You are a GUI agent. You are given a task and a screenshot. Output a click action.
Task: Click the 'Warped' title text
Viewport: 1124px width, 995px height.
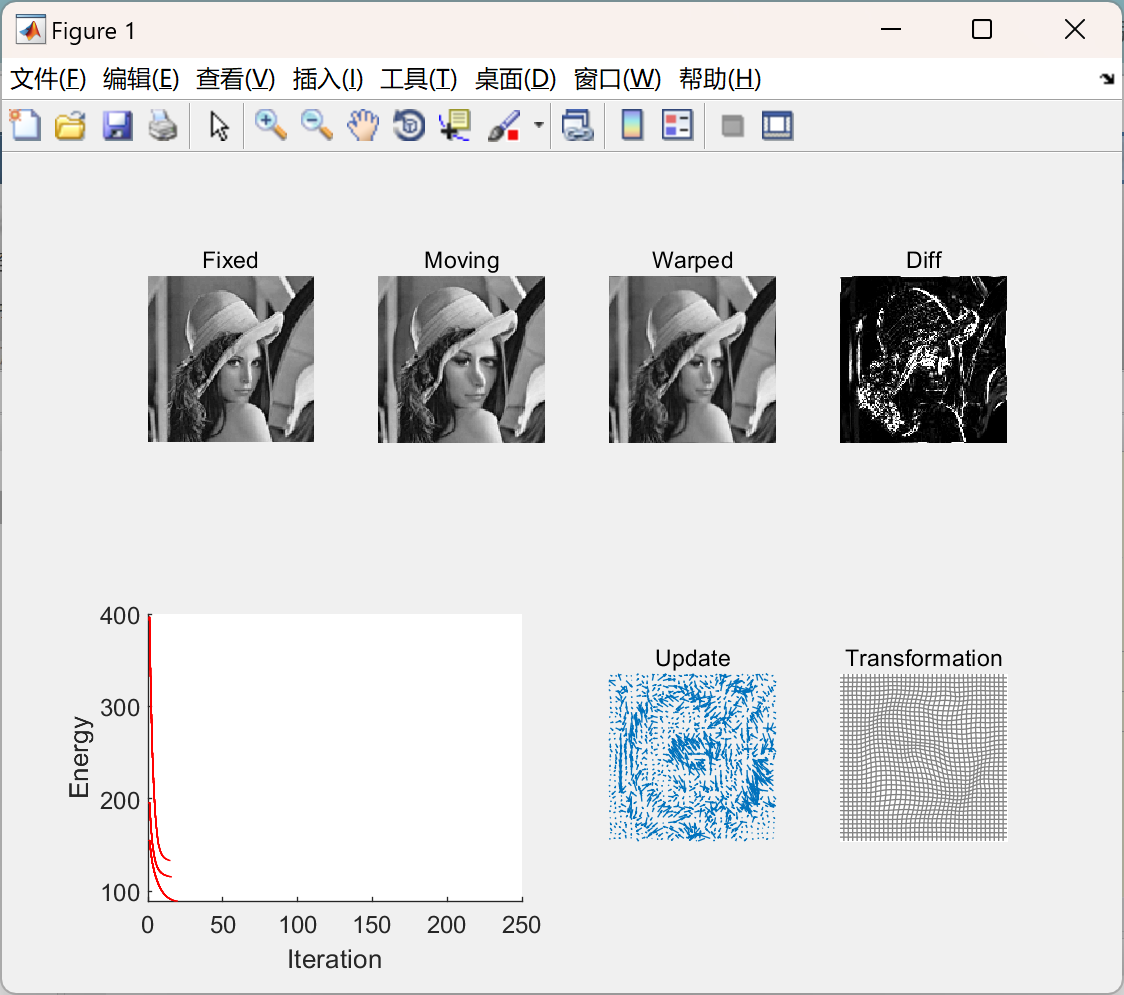point(692,260)
